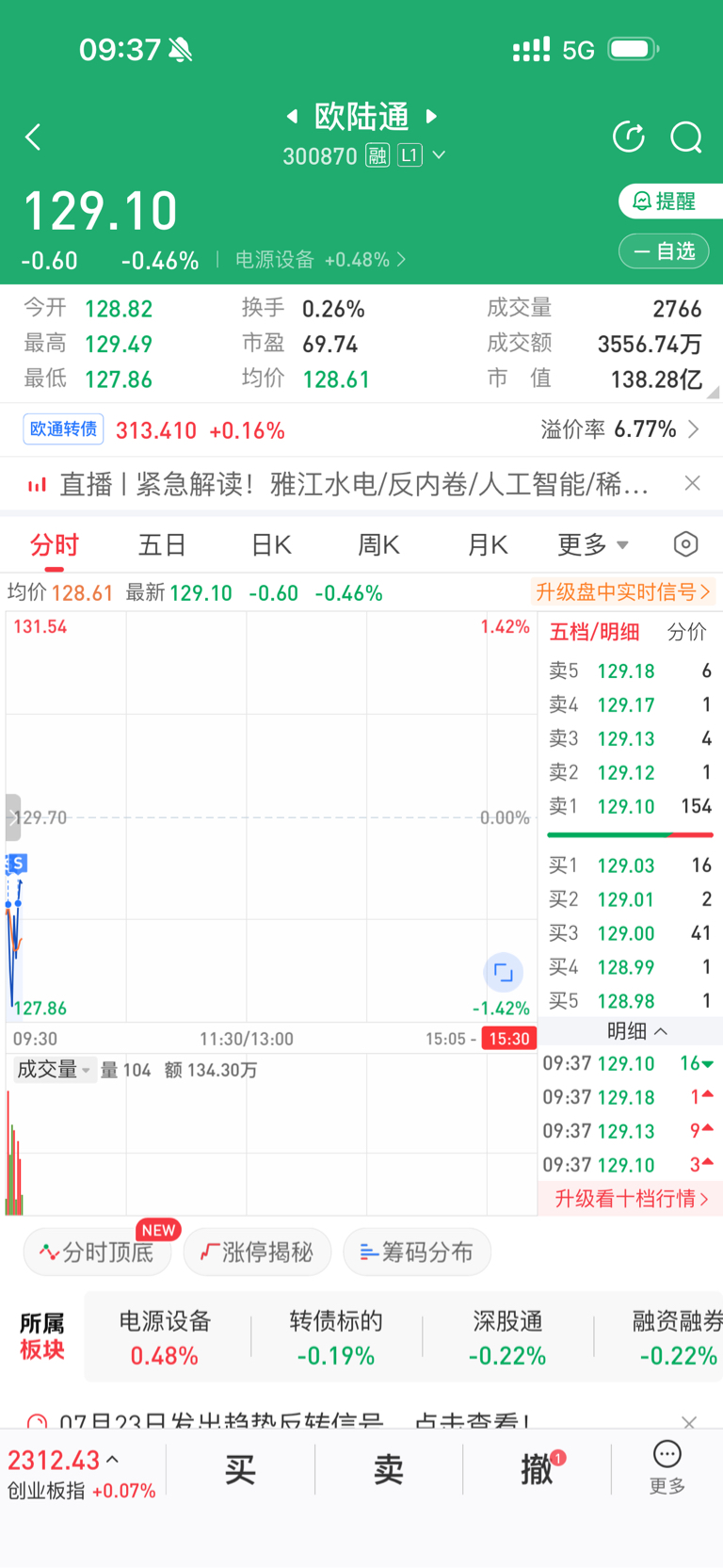Switch to 日K tab
The width and height of the screenshot is (723, 1568).
[x=271, y=545]
